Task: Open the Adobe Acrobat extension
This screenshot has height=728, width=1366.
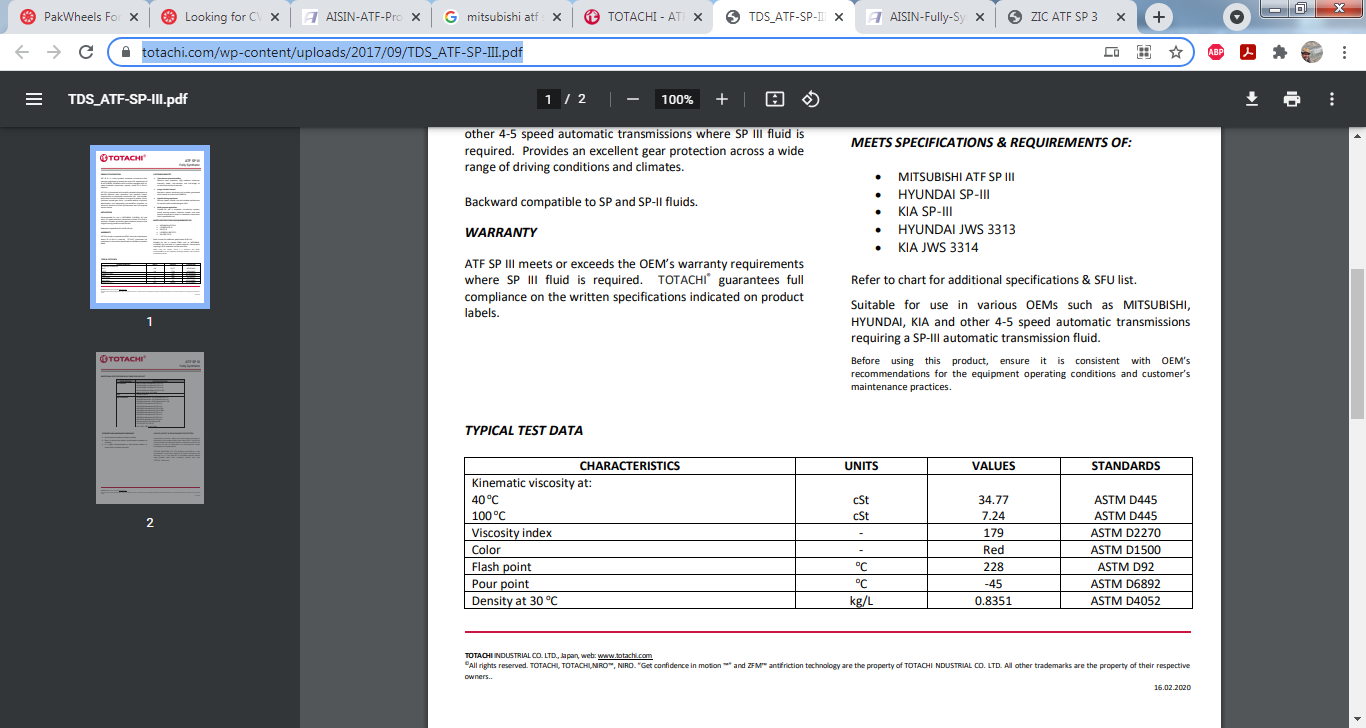Action: [x=1248, y=52]
